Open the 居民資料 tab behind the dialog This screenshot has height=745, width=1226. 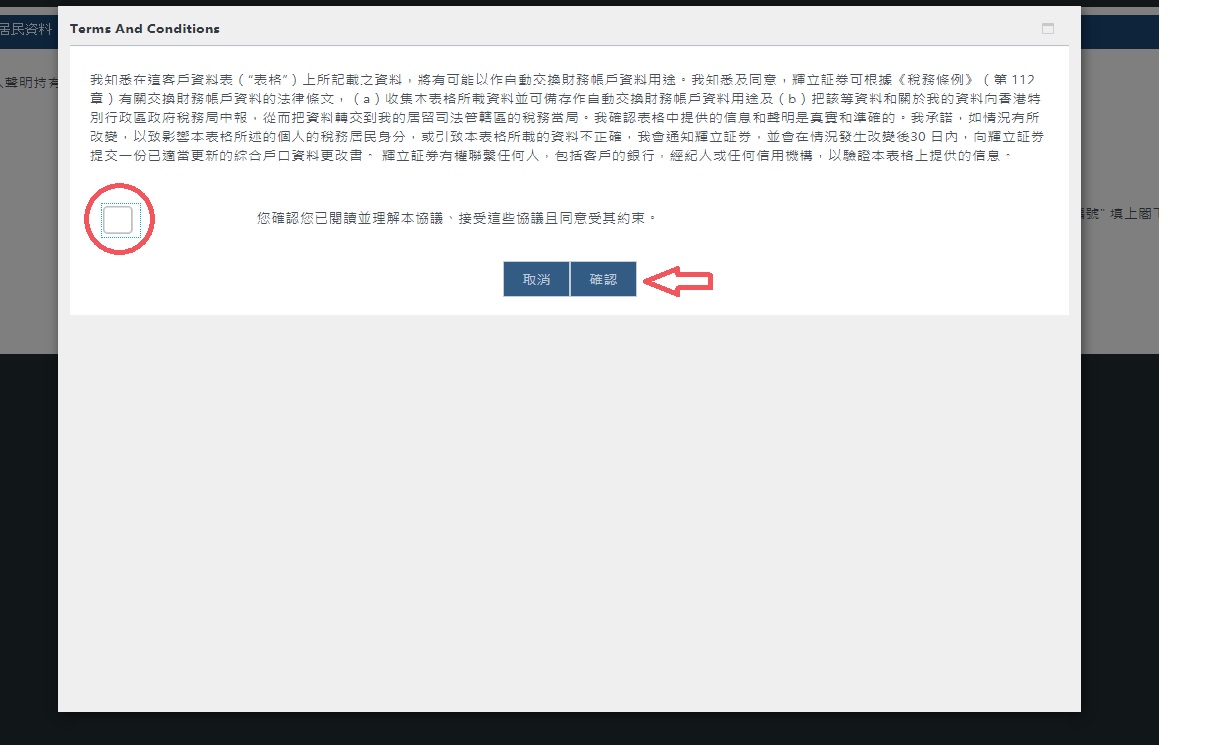pyautogui.click(x=27, y=29)
